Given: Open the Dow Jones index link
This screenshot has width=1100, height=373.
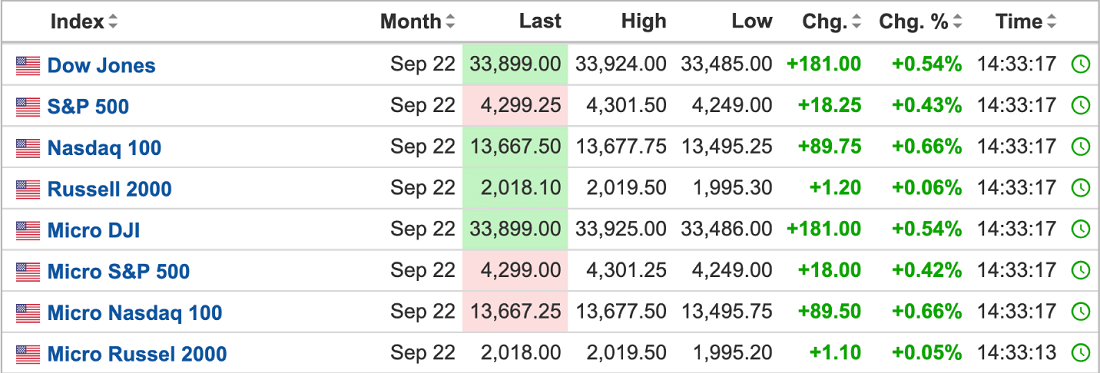Looking at the screenshot, I should 101,65.
